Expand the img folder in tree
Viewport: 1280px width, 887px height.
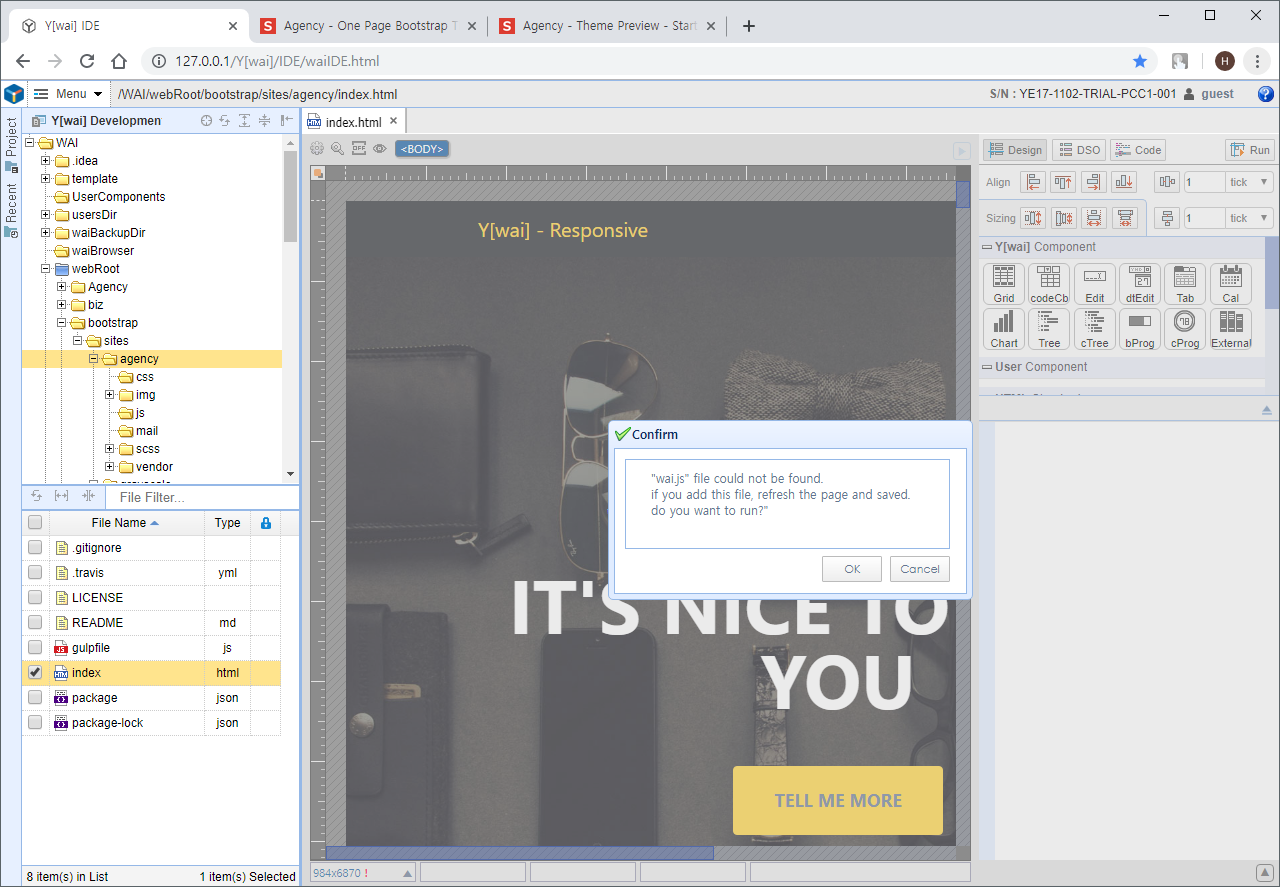tap(110, 395)
